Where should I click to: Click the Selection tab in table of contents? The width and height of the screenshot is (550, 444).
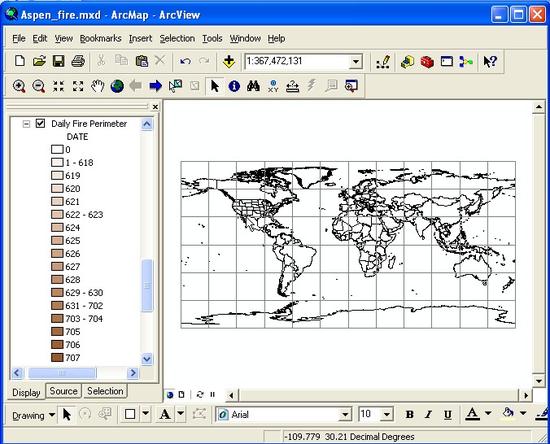[105, 391]
